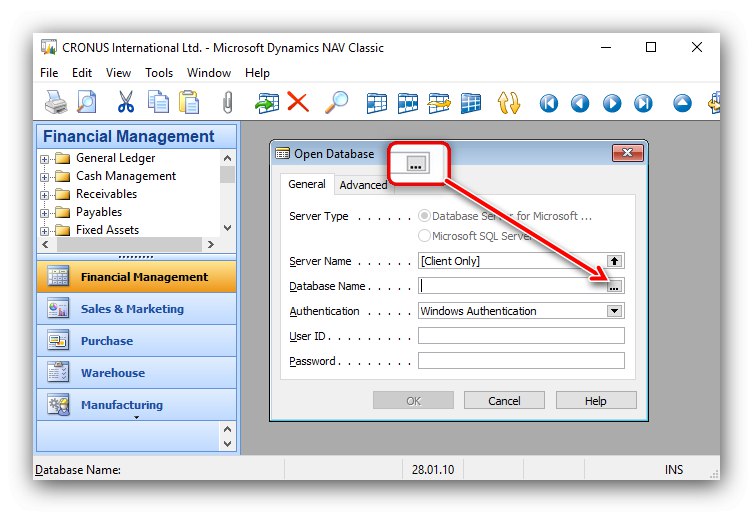Image resolution: width=753 pixels, height=513 pixels.
Task: Click in the User ID field
Action: pyautogui.click(x=521, y=336)
